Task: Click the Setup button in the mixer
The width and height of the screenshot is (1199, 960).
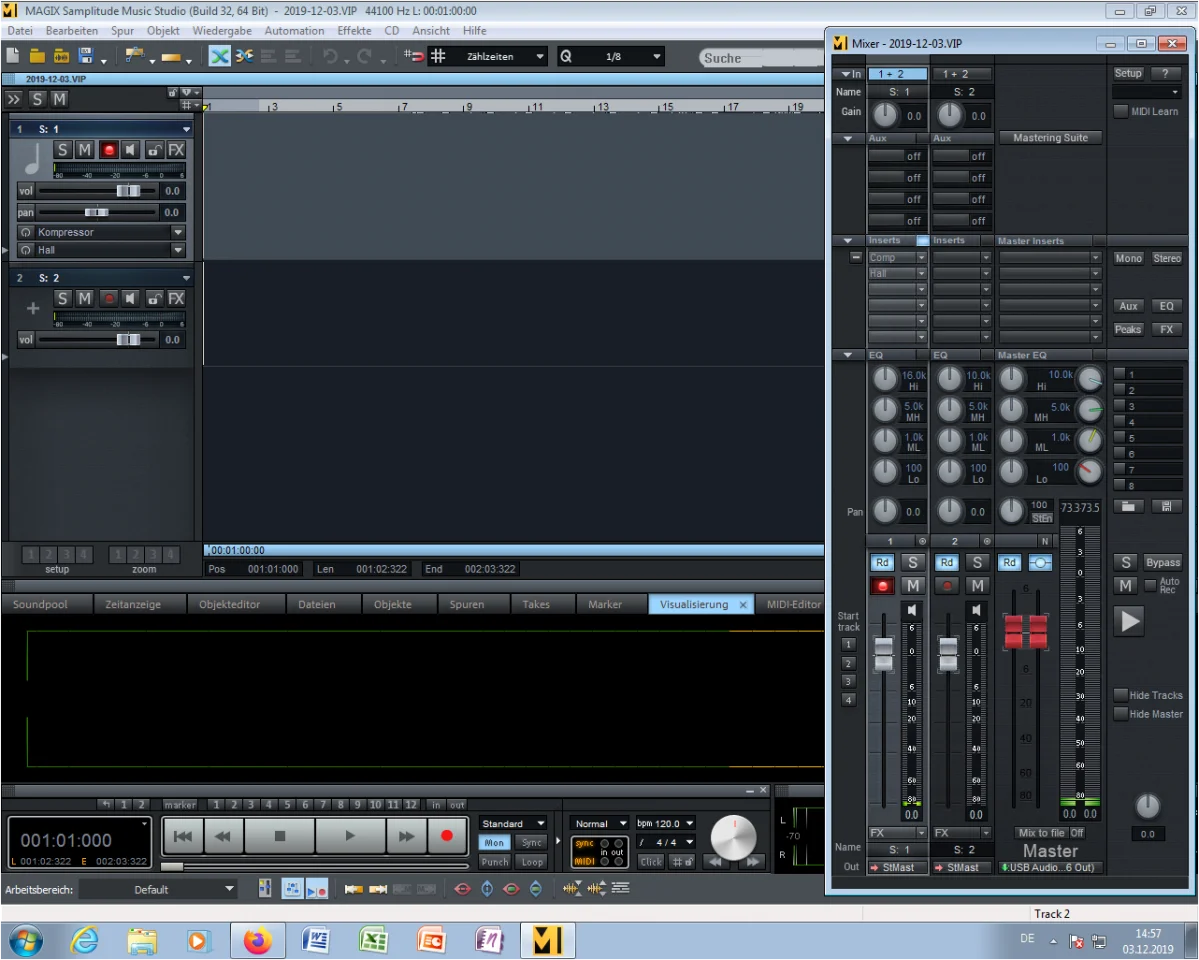Action: (x=1127, y=72)
